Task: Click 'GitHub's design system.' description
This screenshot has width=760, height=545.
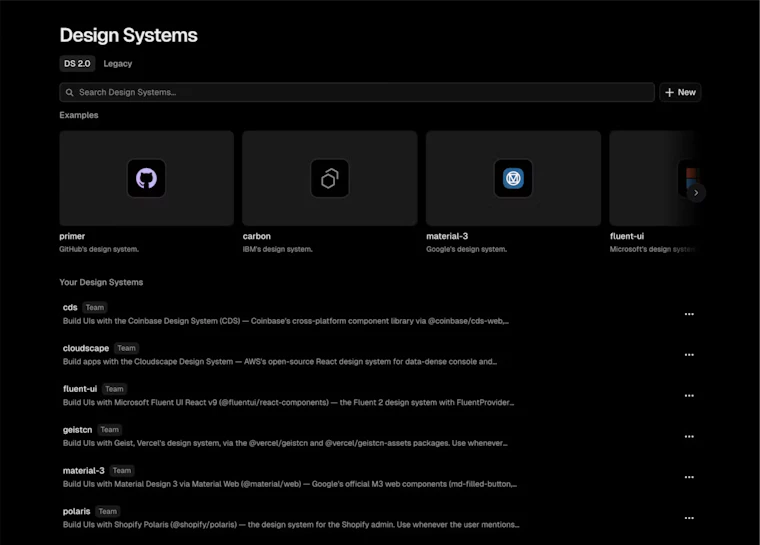Action: [x=99, y=249]
